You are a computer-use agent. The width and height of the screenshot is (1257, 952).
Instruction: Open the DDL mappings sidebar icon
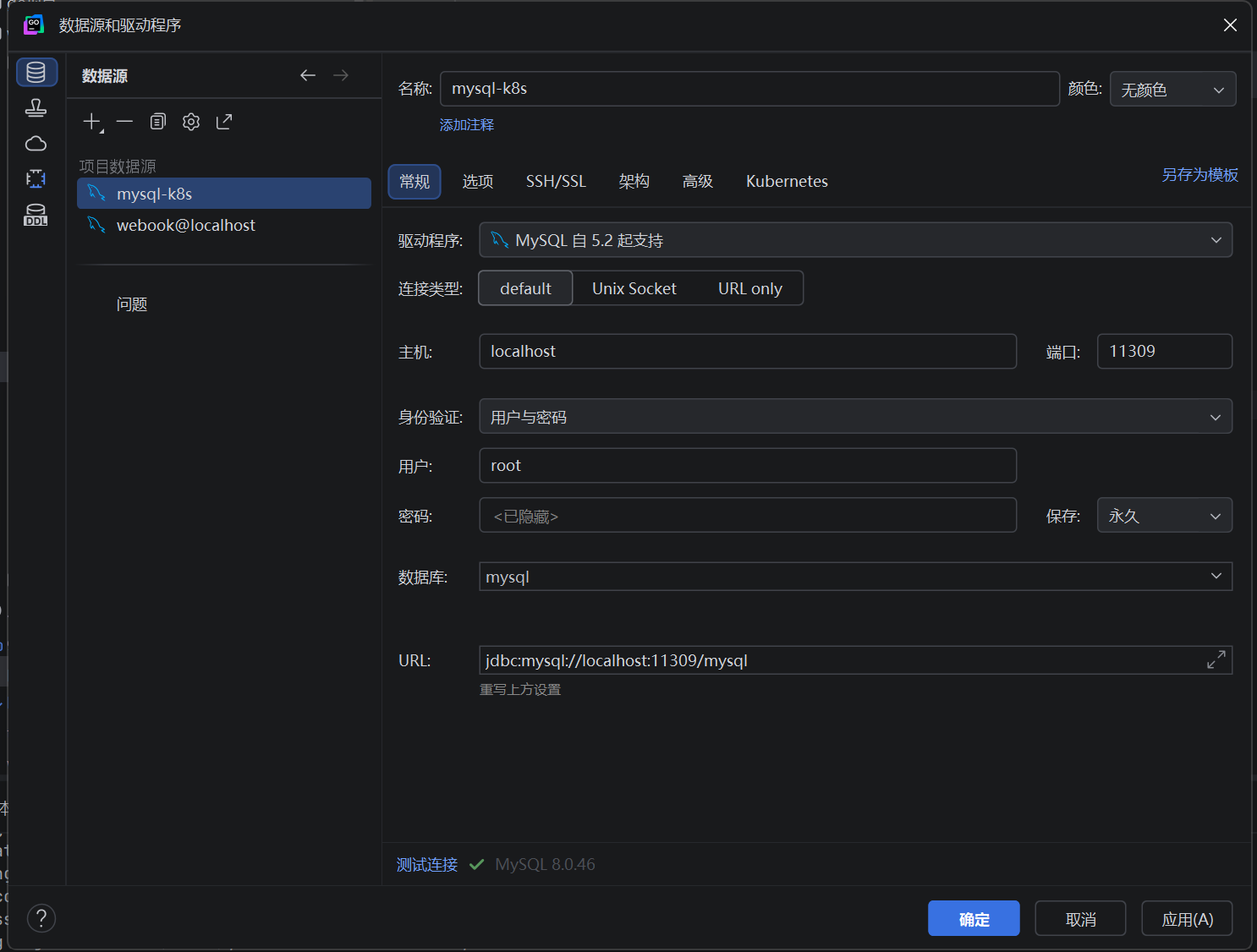pyautogui.click(x=36, y=216)
